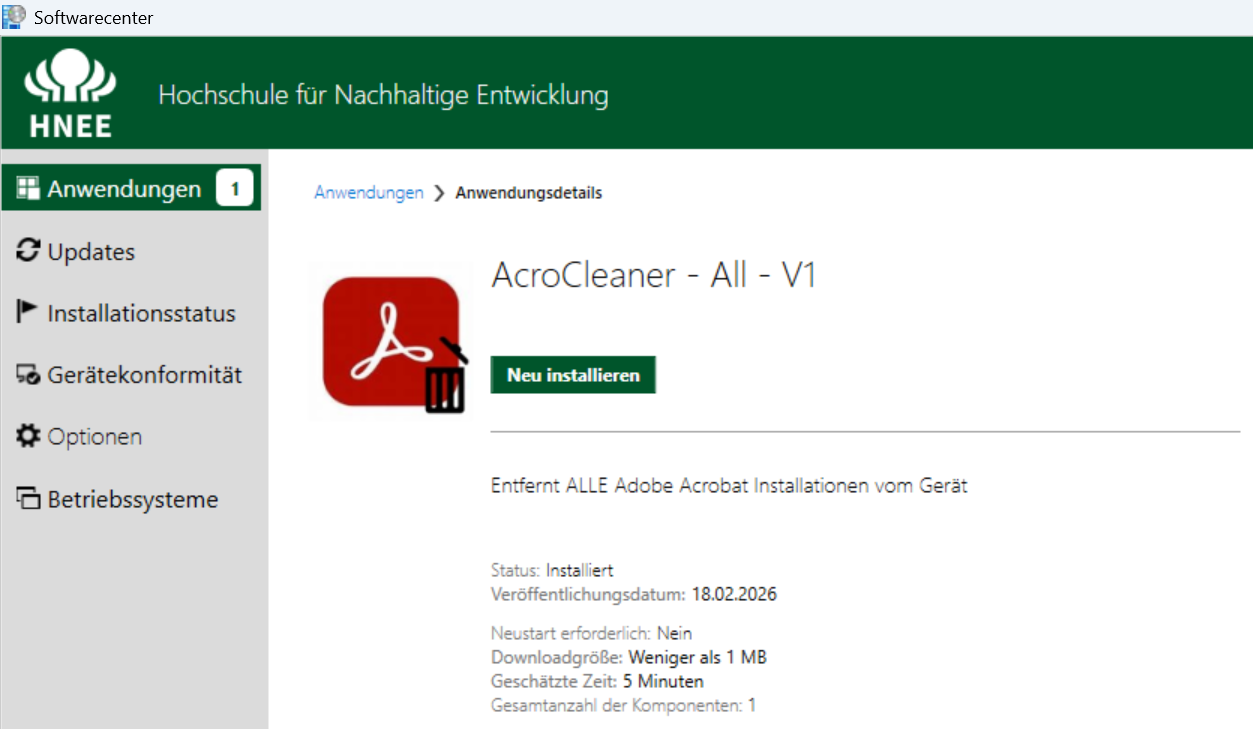This screenshot has height=729, width=1253.
Task: Click the HNEE logo in header
Action: pos(70,94)
